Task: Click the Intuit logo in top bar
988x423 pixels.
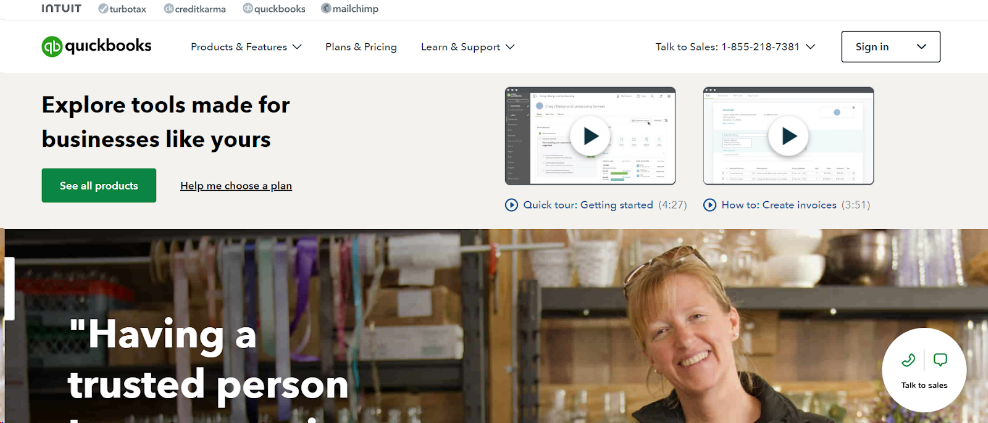Action: (x=61, y=8)
